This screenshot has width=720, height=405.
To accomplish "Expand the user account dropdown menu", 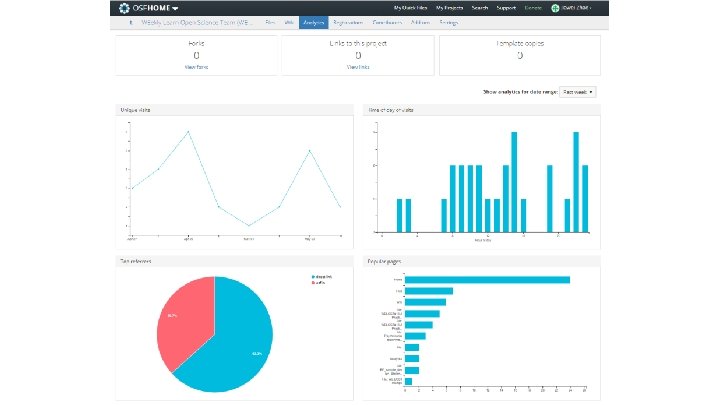I will point(576,8).
